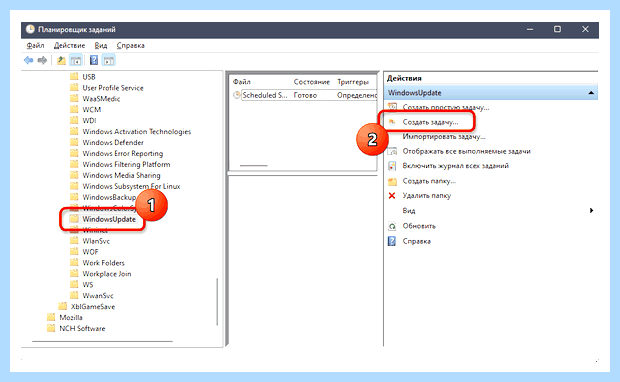Click the Work Folders folder icon
Viewport: 620px width, 382px height.
74,262
